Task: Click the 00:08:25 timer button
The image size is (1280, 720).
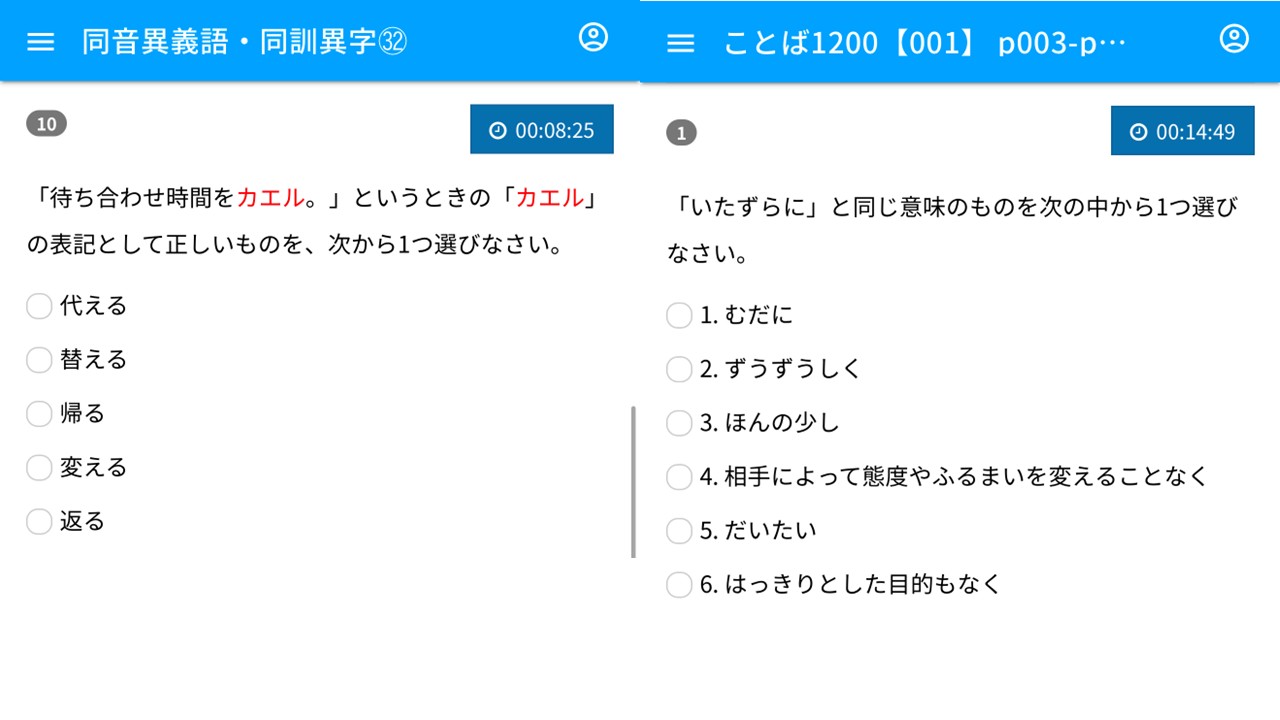Action: point(542,130)
